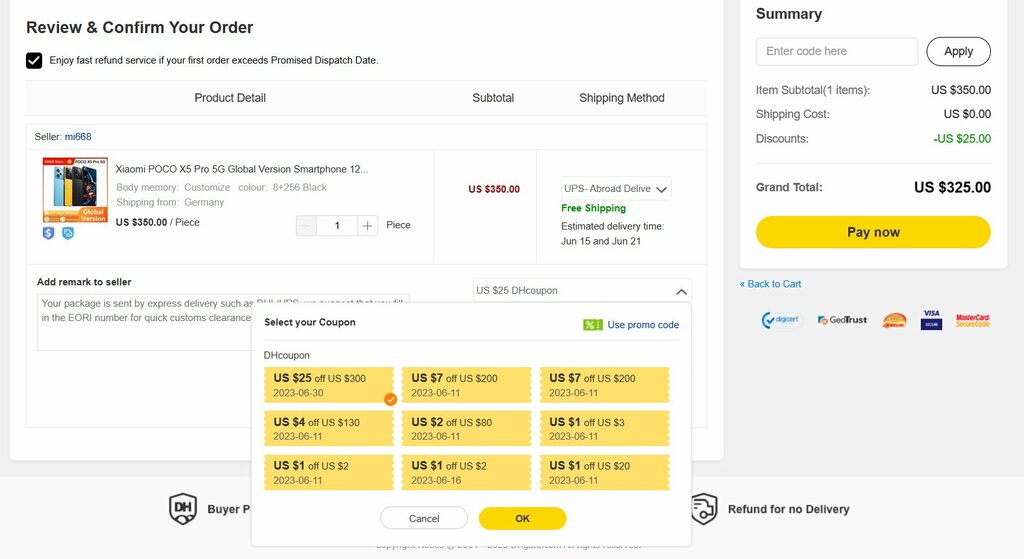Image resolution: width=1024 pixels, height=559 pixels.
Task: Click the 8+256 Black colour value
Action: pos(300,187)
